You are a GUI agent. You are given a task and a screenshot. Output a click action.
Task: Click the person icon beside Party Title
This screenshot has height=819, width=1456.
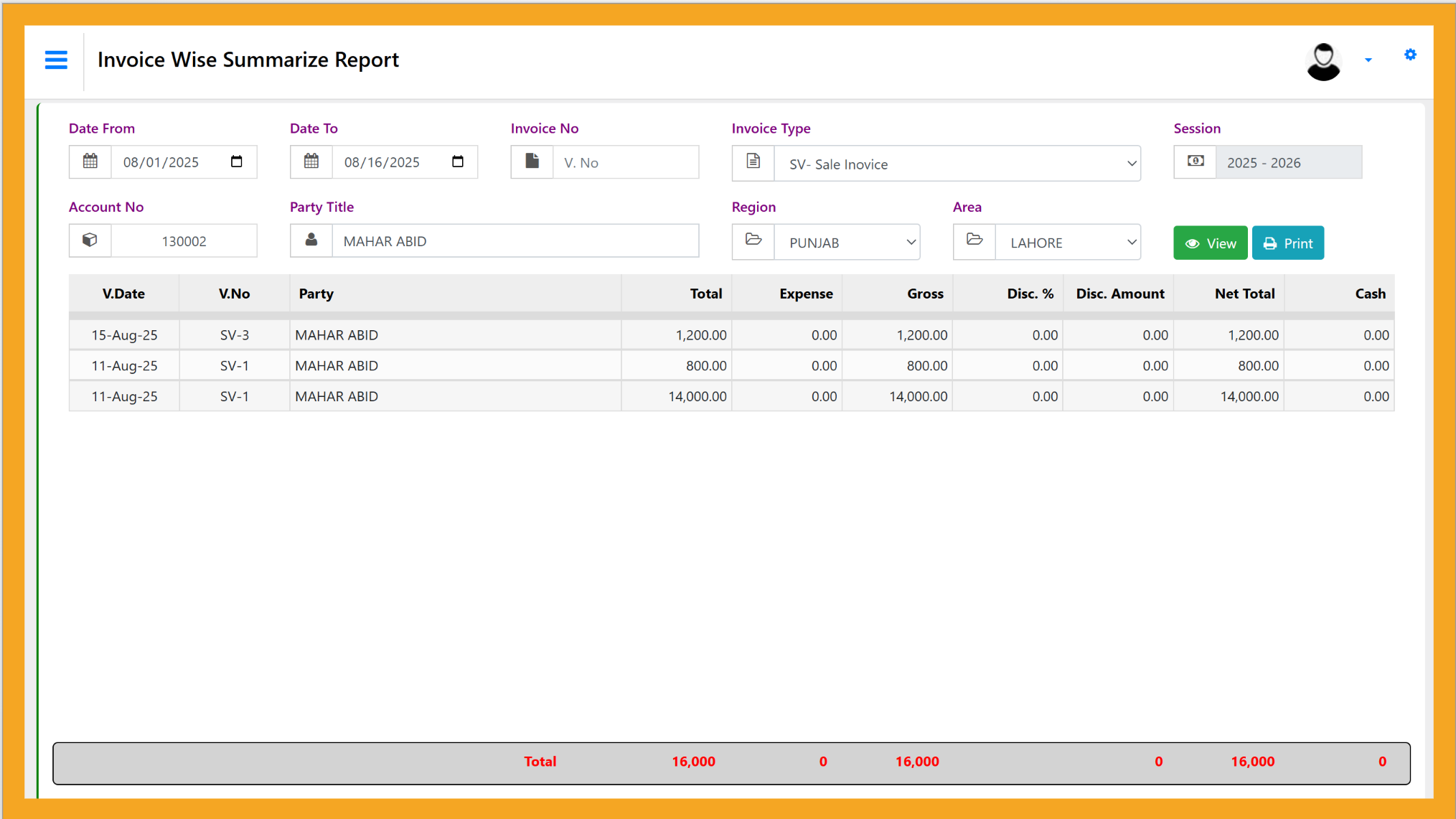pyautogui.click(x=311, y=240)
